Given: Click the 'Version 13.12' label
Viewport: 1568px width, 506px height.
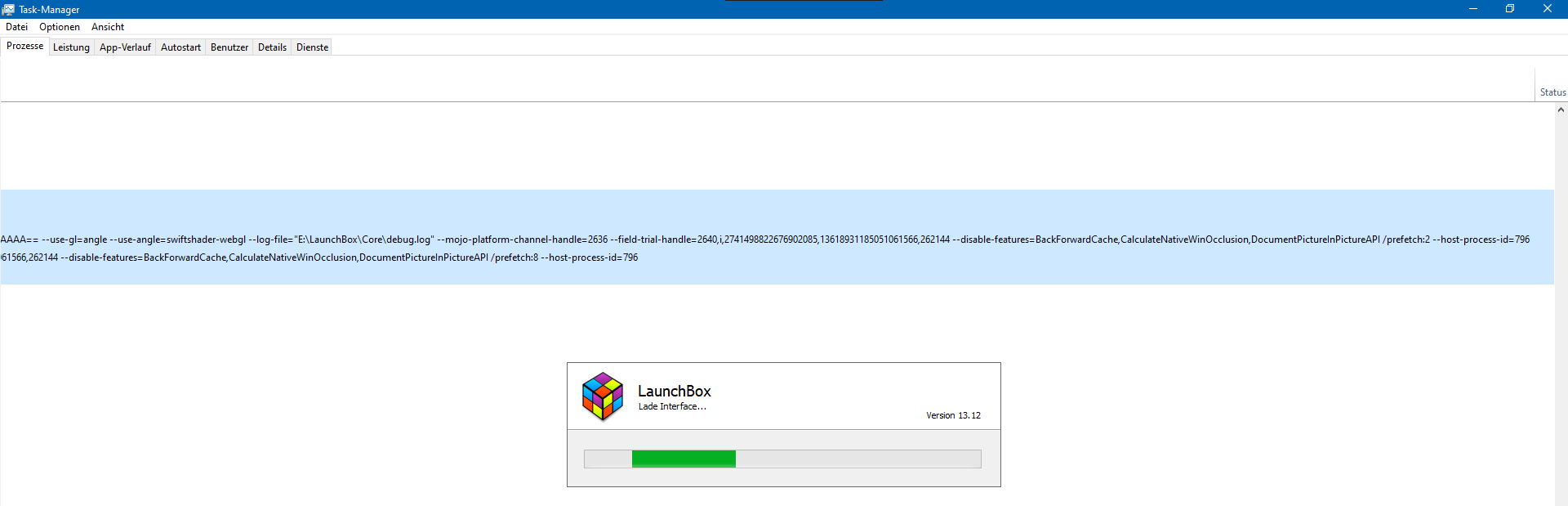Looking at the screenshot, I should point(953,415).
